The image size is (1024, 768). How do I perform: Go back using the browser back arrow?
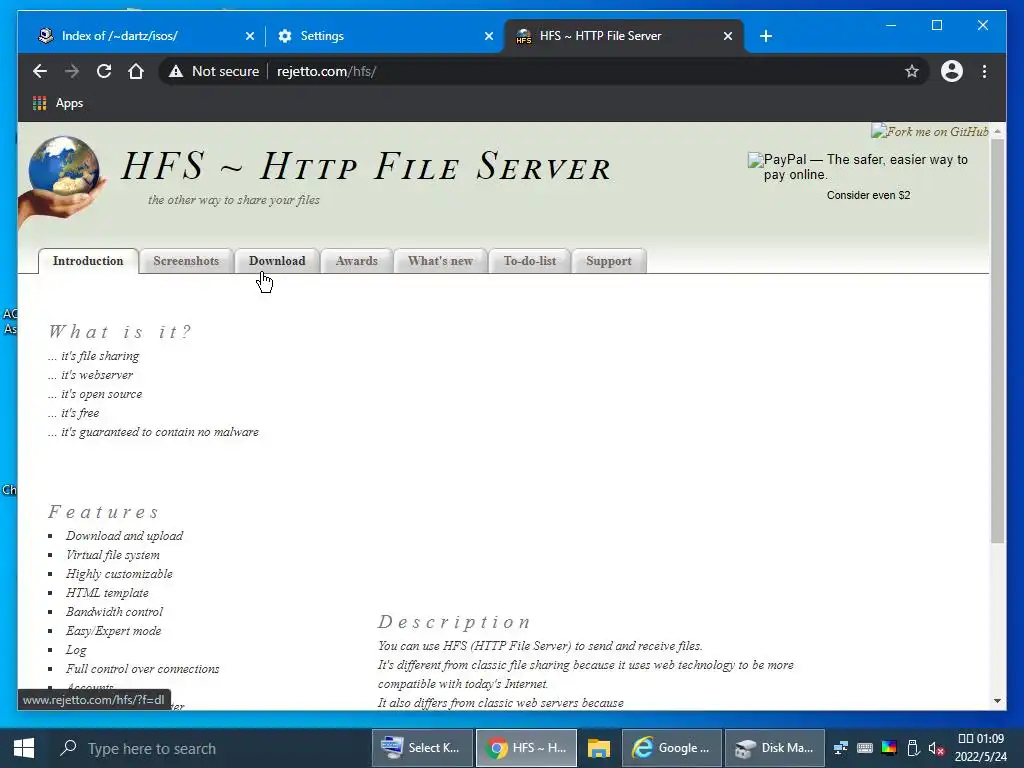pos(40,71)
